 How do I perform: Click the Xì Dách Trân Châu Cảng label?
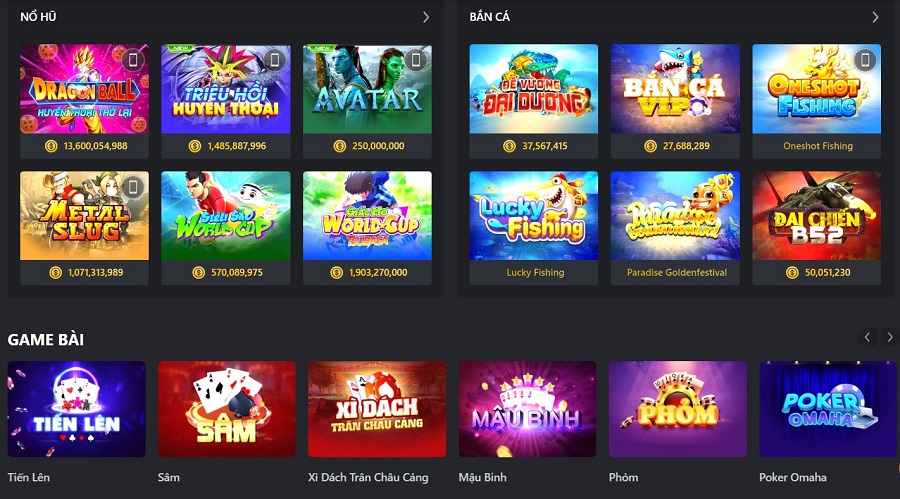point(368,477)
